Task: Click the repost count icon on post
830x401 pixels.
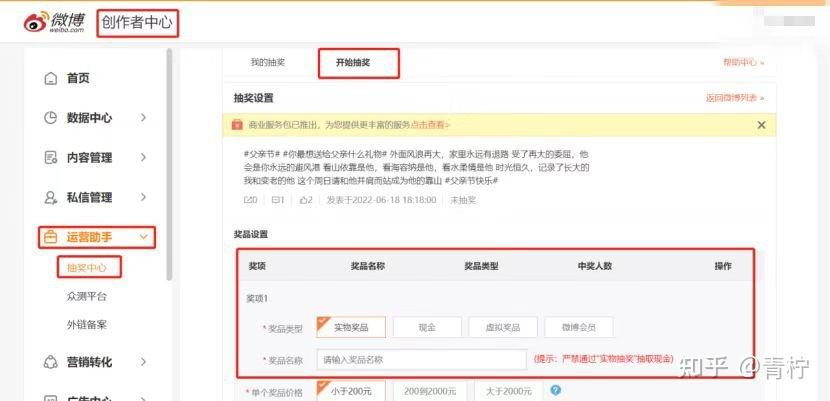Action: tap(250, 200)
